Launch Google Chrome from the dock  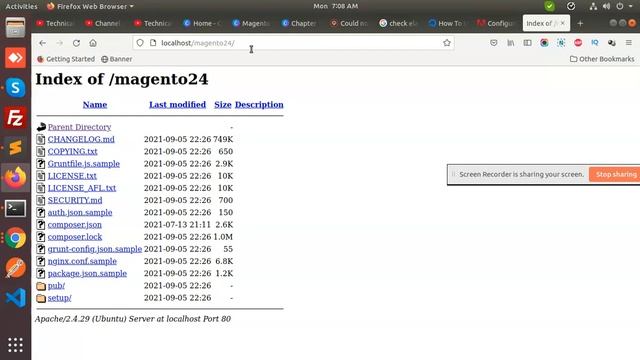pos(16,238)
